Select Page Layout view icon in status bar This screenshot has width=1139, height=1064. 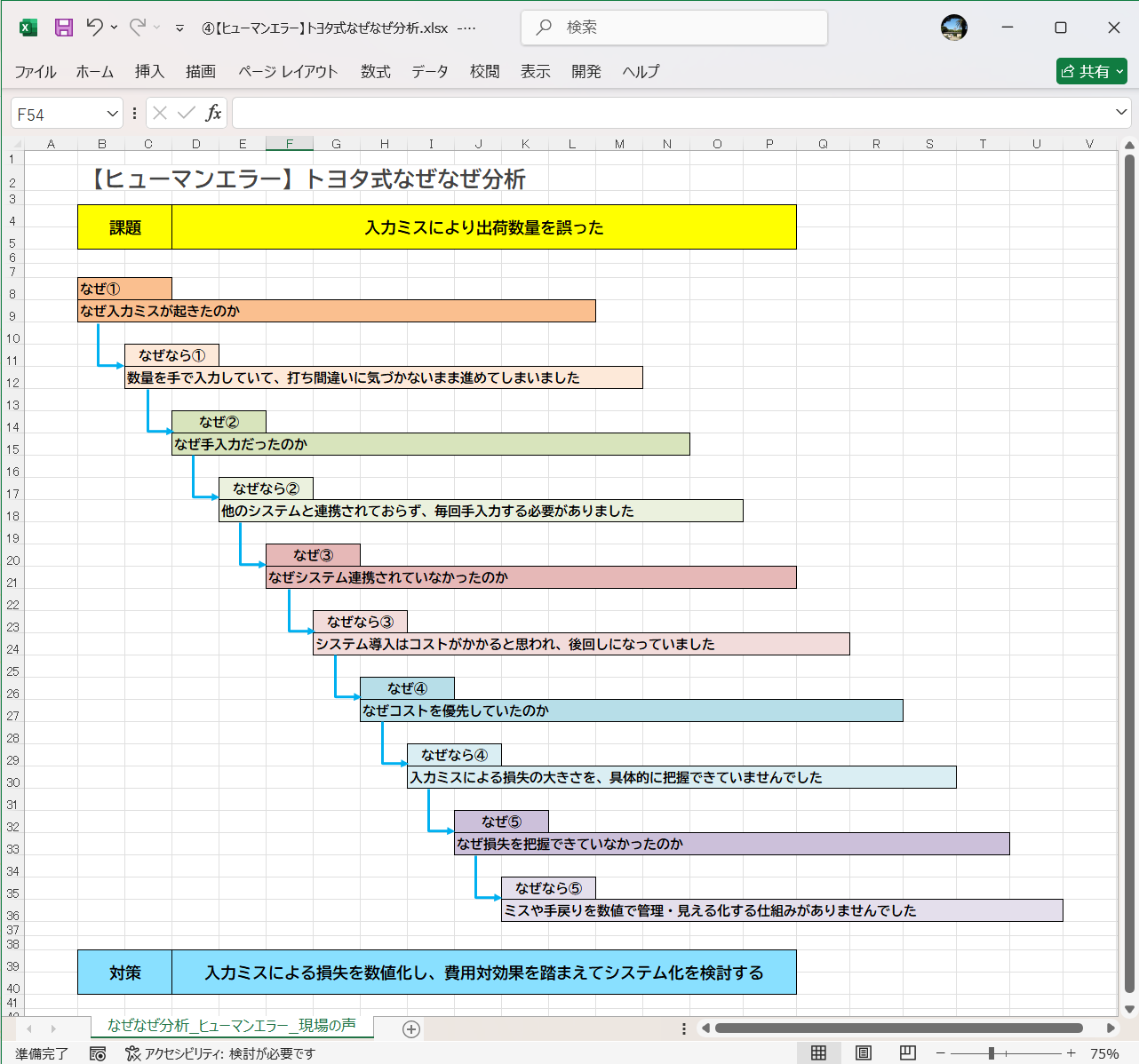tap(862, 1052)
